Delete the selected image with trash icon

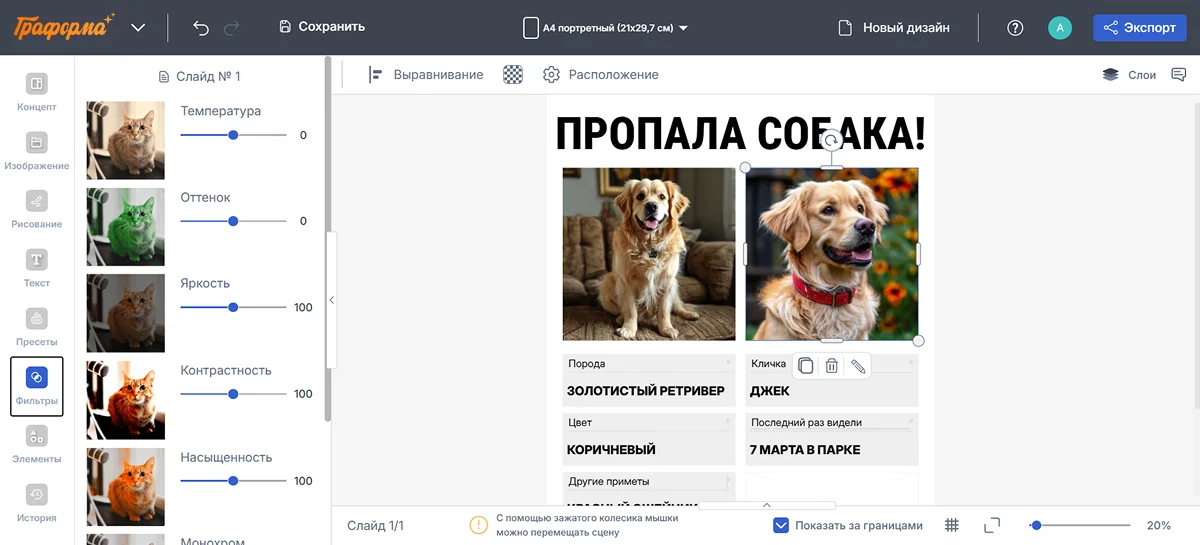[831, 366]
